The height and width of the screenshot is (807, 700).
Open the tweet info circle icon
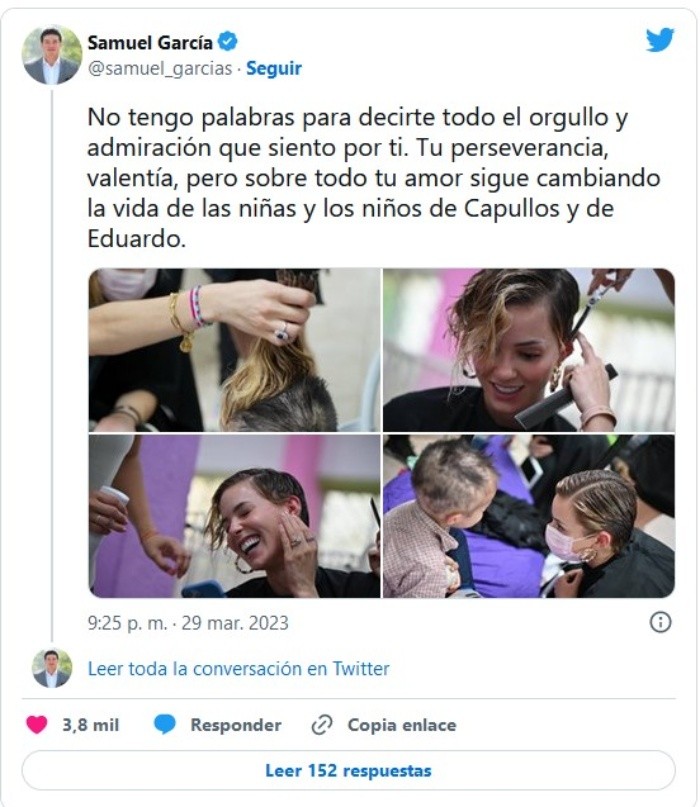(660, 622)
